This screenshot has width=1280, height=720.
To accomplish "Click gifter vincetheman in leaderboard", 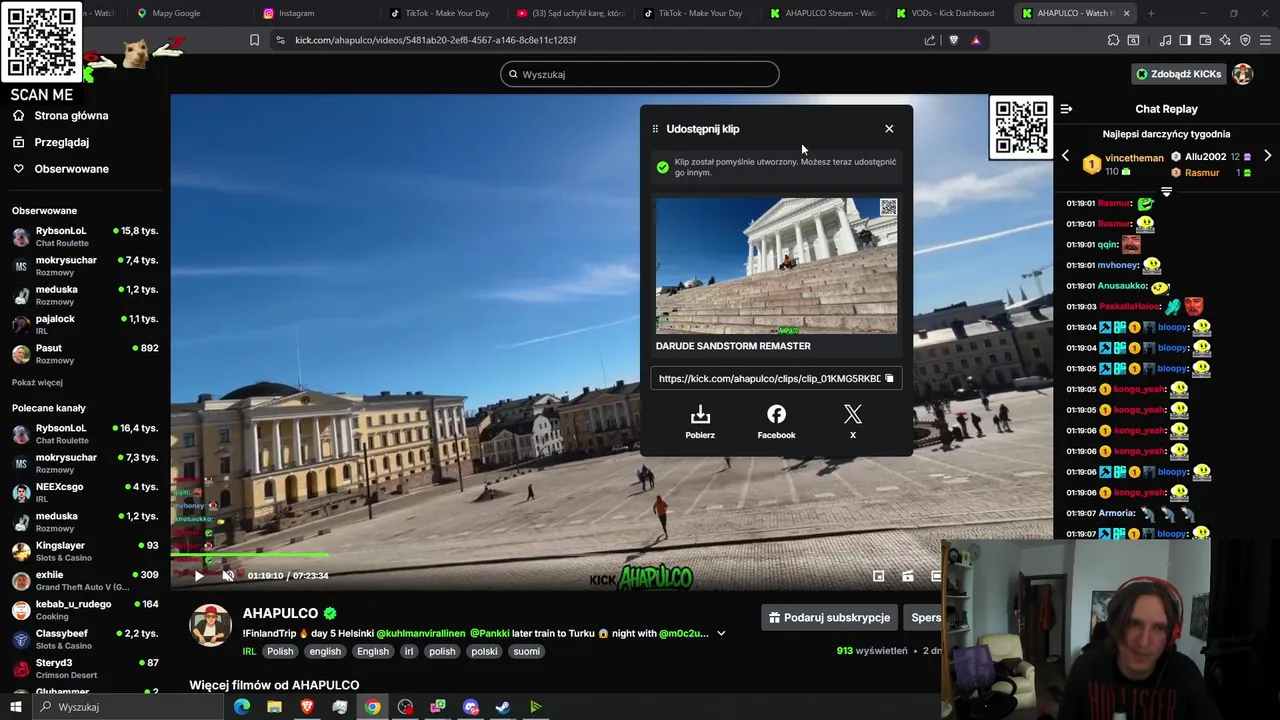I will (1134, 158).
